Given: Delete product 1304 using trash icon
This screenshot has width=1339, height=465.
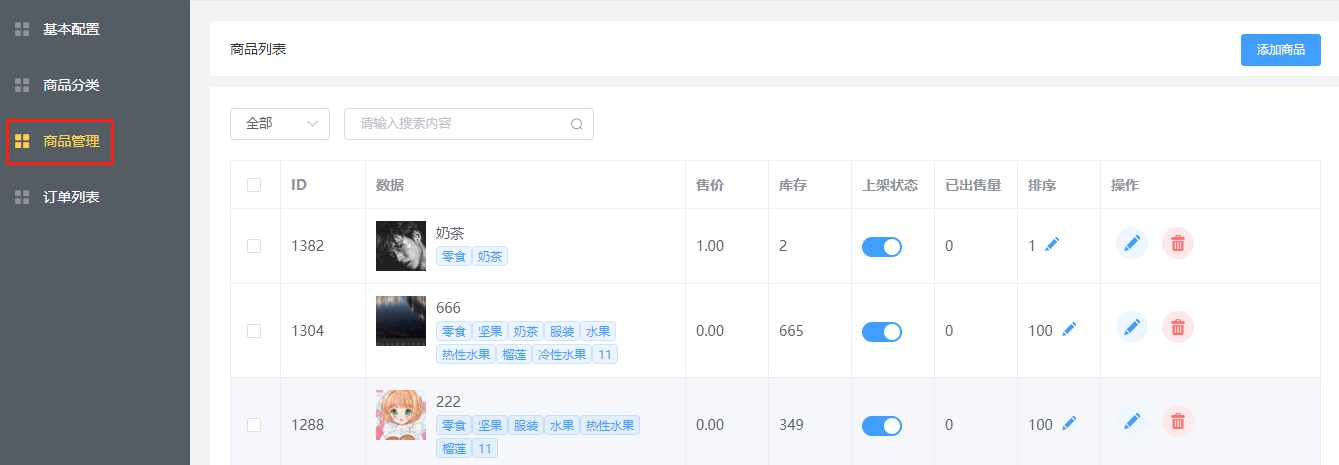Looking at the screenshot, I should coord(1178,327).
